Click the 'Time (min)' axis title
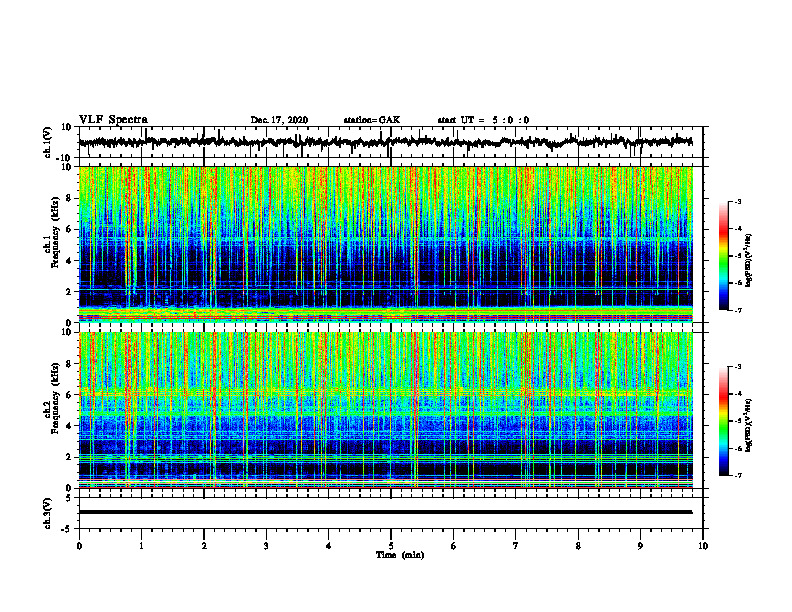Screen dimensions: 792x612 pyautogui.click(x=400, y=555)
